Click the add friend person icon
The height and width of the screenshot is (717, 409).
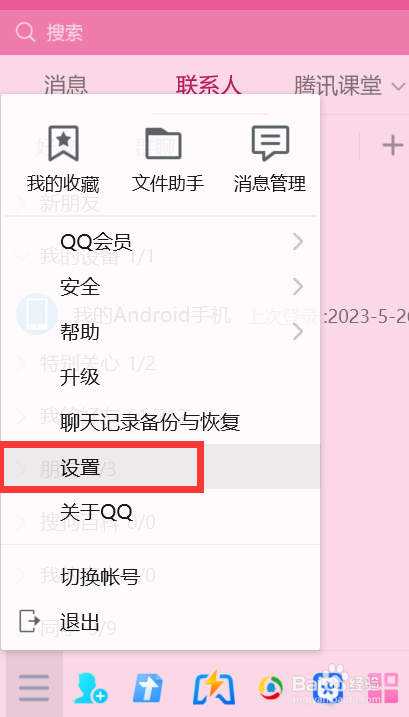coord(91,687)
